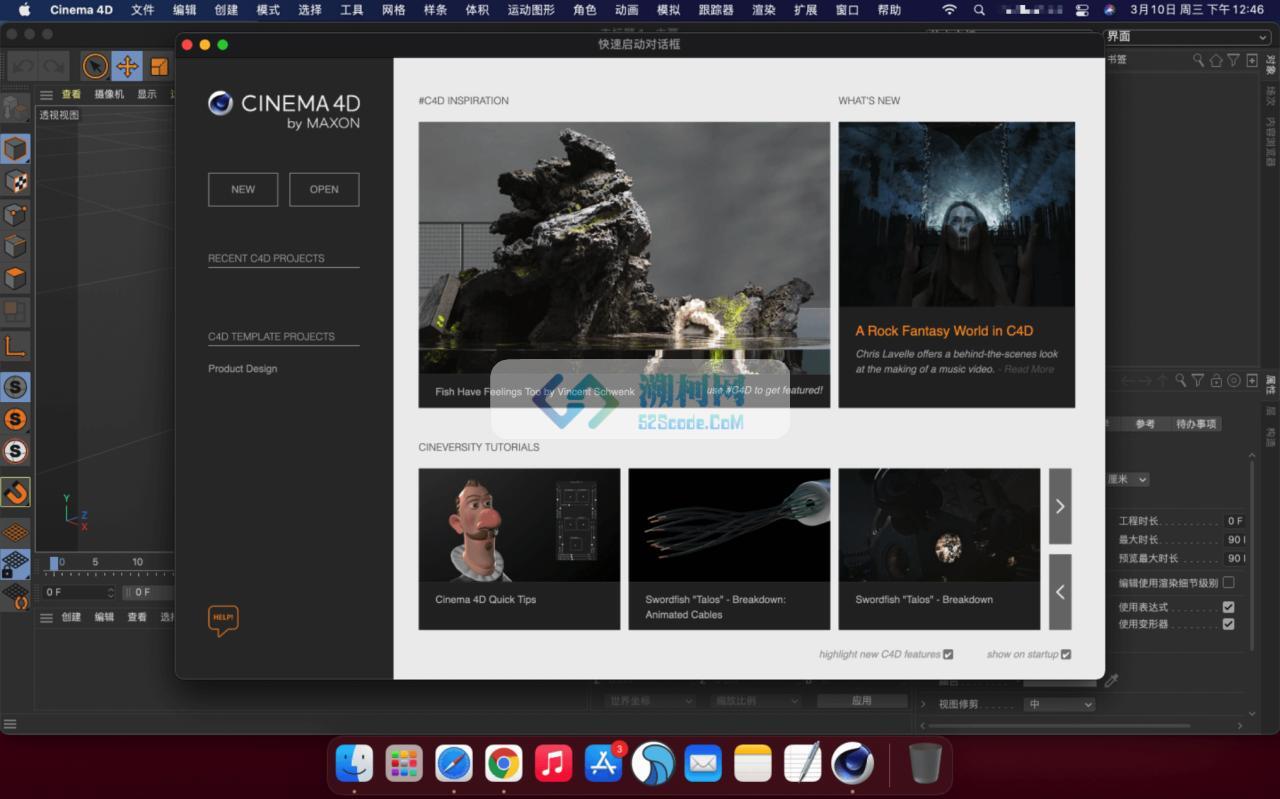
Task: Enable 编辑使用渲染细节级别 checkbox
Action: [1228, 582]
